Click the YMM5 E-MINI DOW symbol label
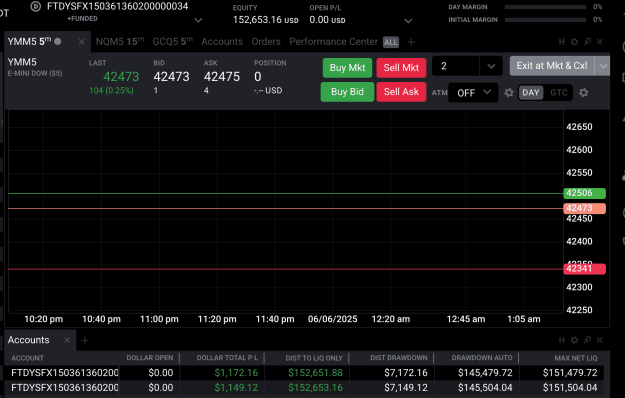Screen dimensions: 625x398 tap(35, 67)
